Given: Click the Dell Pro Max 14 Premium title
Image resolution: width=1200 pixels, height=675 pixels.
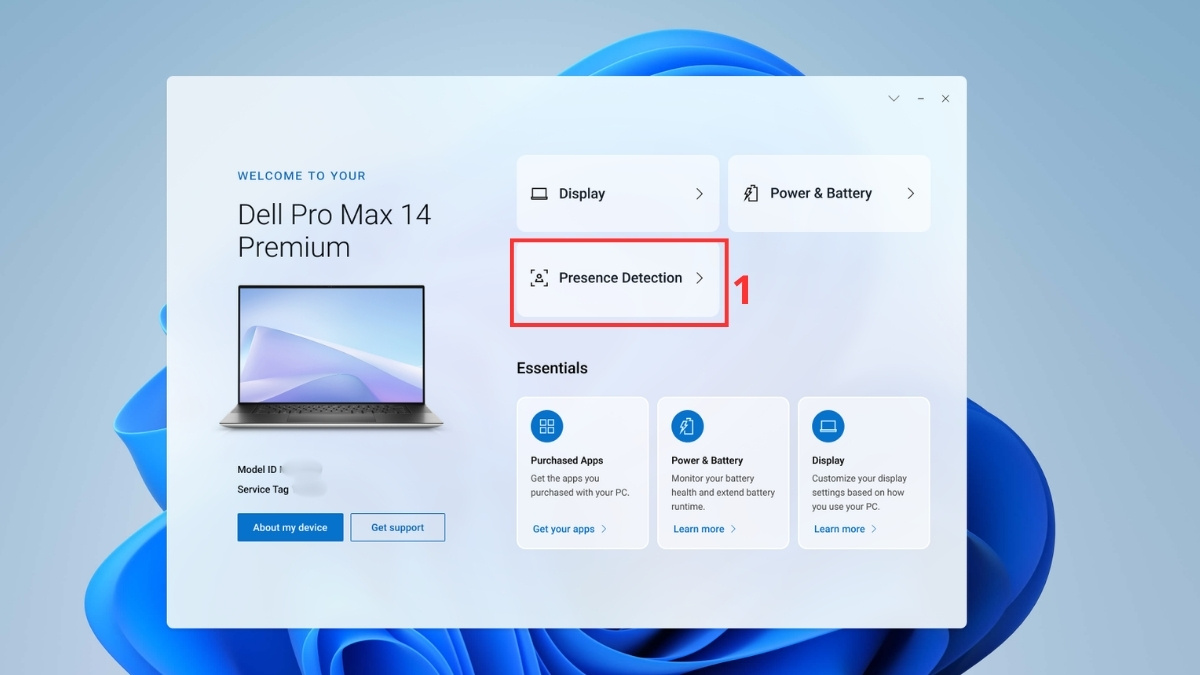Looking at the screenshot, I should 334,231.
